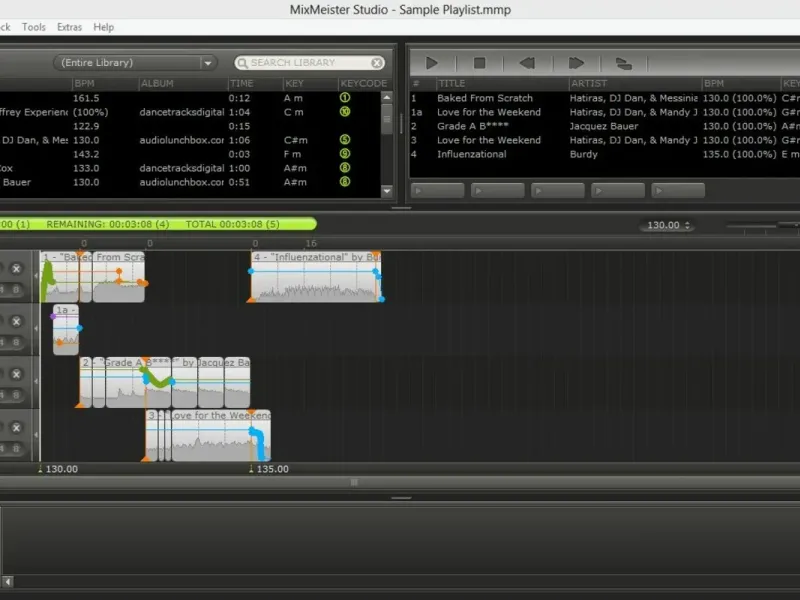Stop playback with the square Stop button
This screenshot has width=800, height=600.
[x=480, y=63]
